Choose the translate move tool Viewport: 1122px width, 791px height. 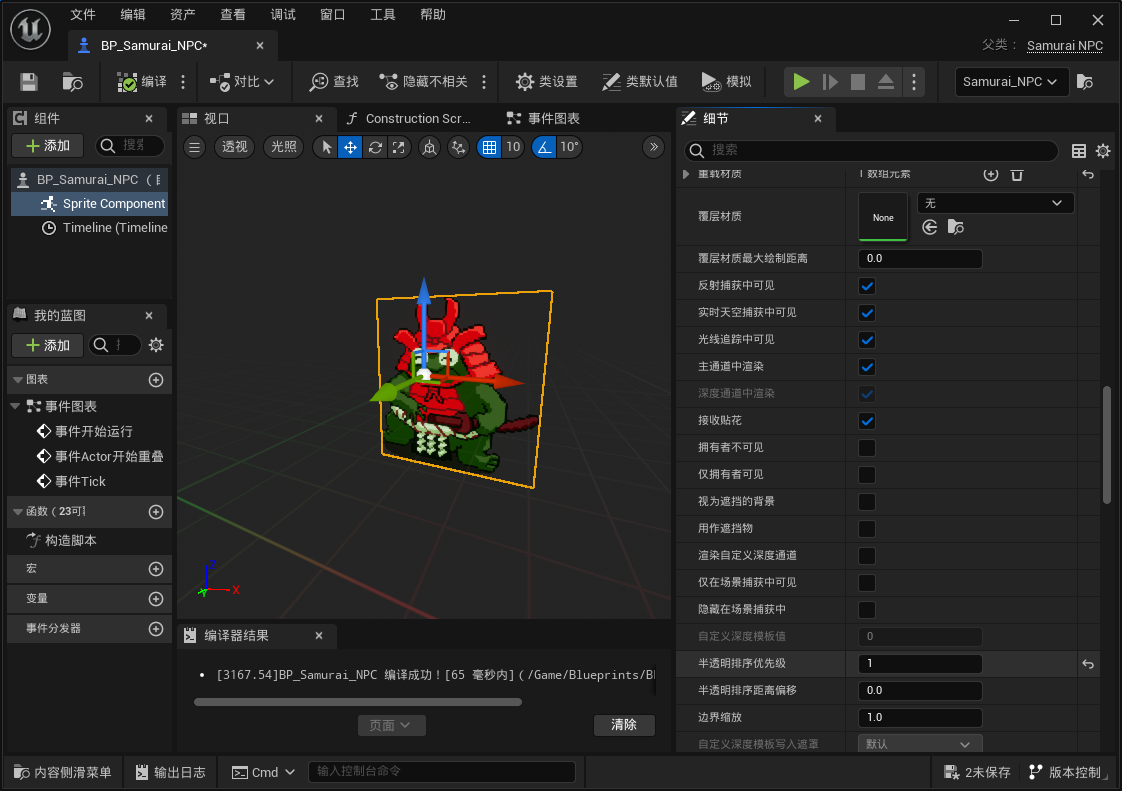351,147
